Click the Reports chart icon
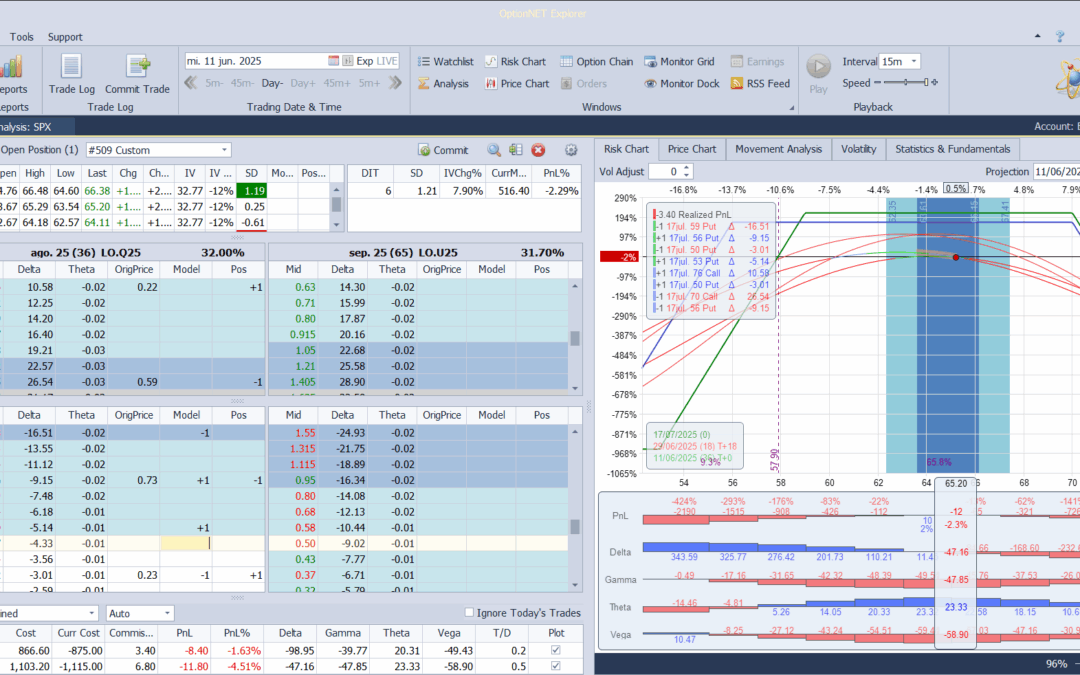 (x=11, y=67)
